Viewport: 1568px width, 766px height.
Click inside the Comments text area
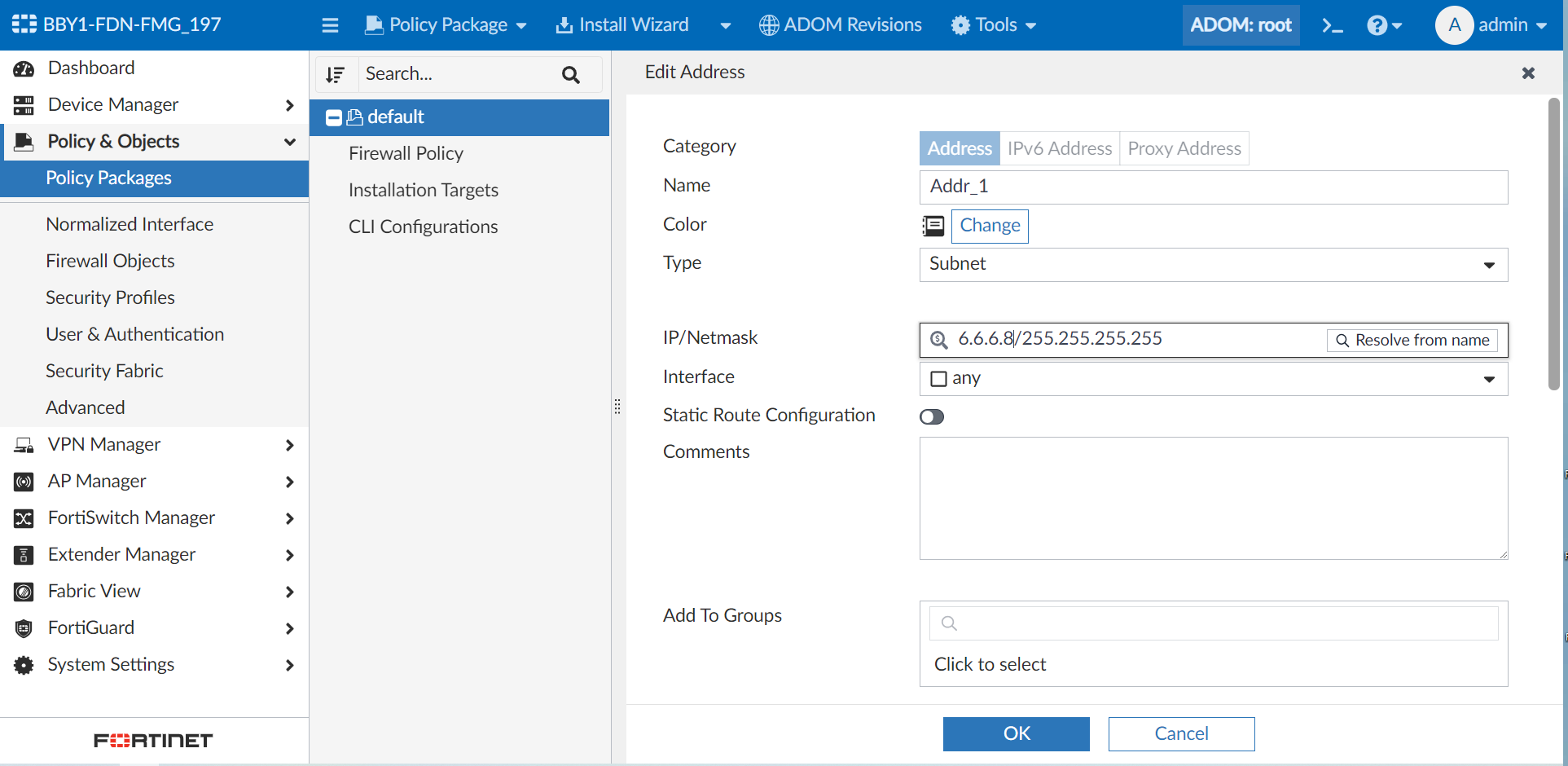tap(1213, 498)
